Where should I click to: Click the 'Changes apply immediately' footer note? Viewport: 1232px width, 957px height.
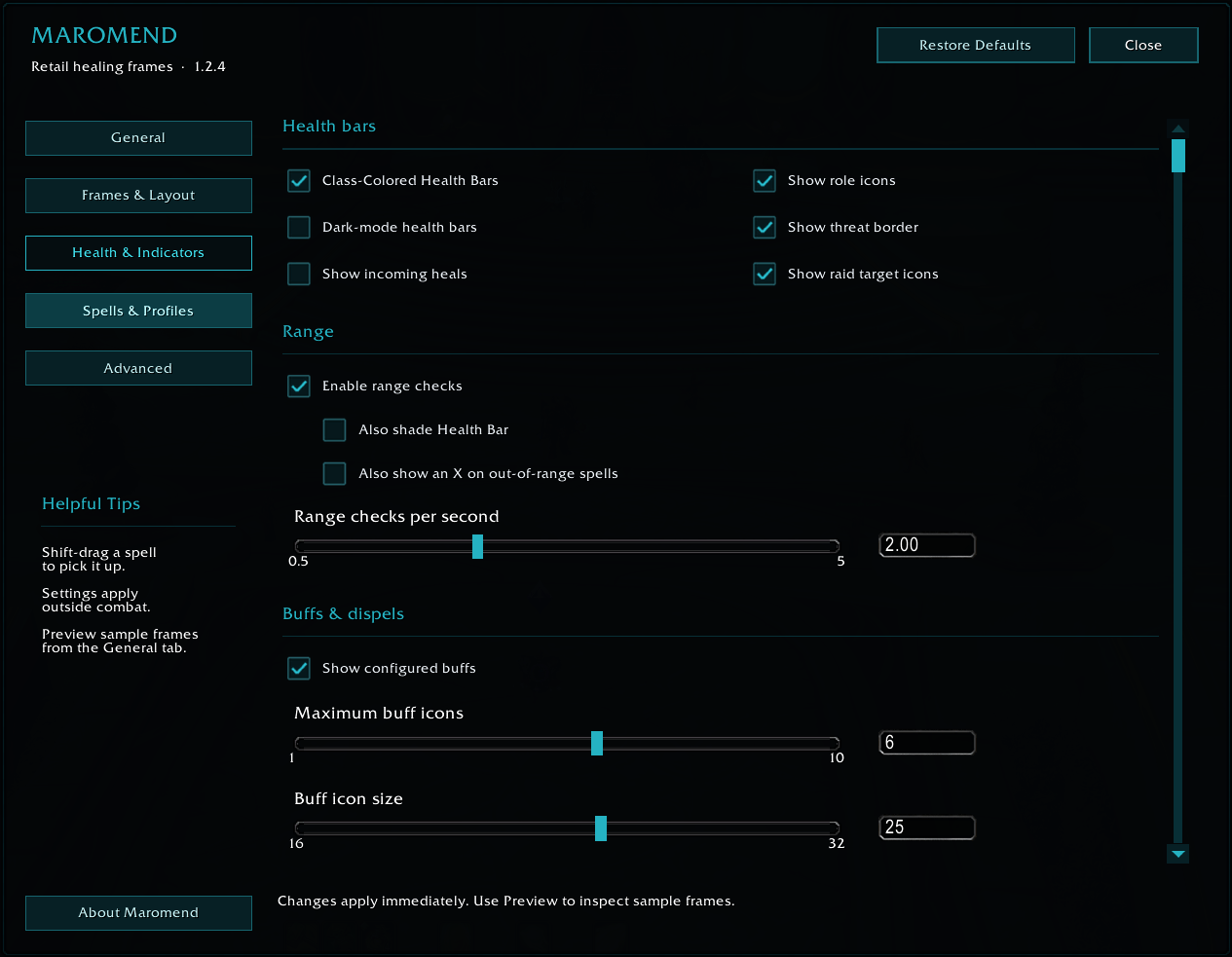[506, 902]
